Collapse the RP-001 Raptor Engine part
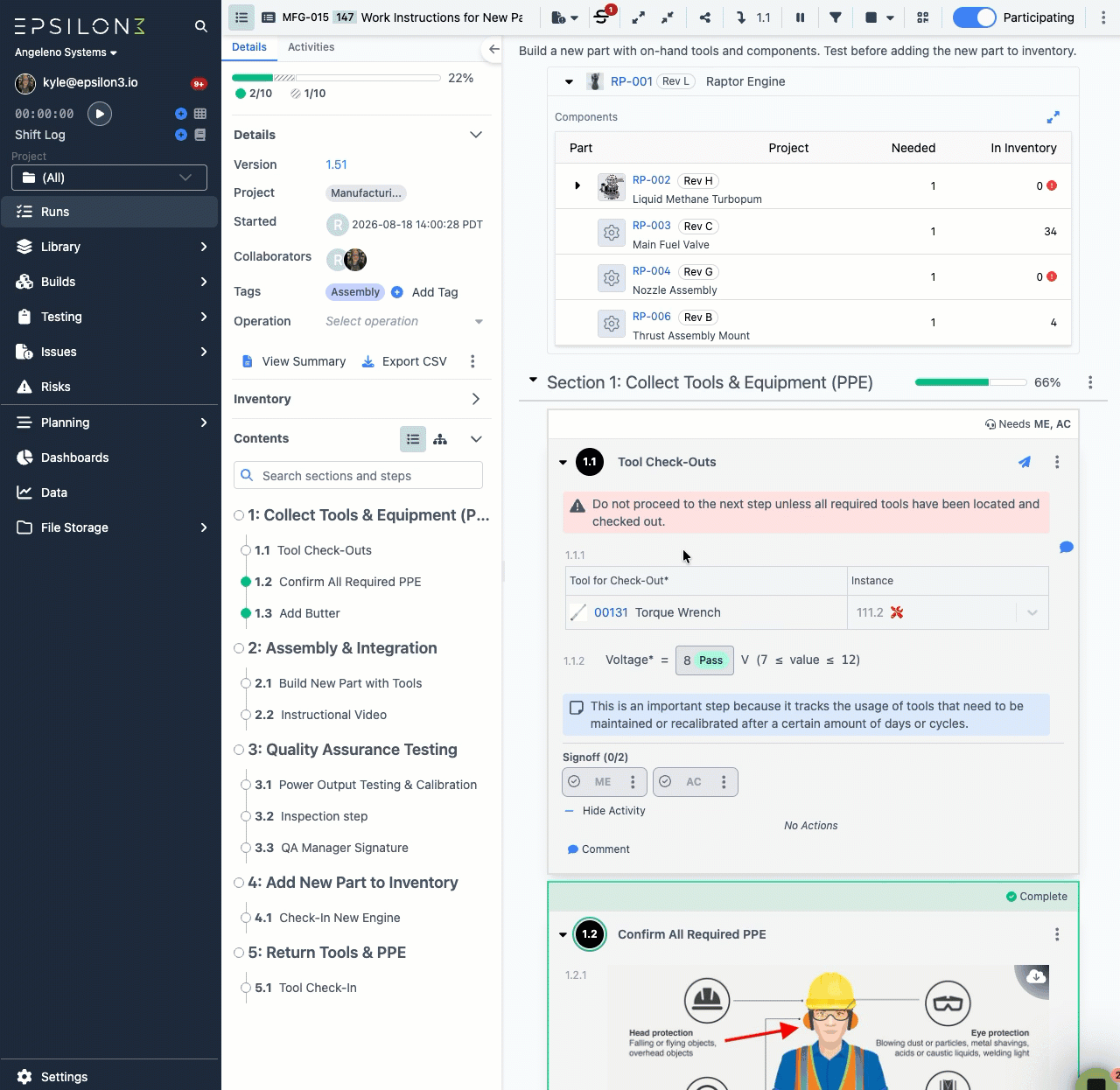1120x1090 pixels. click(569, 82)
